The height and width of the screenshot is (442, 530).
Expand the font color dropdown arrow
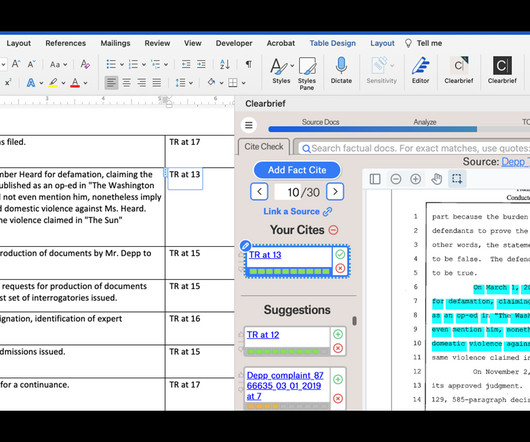[x=86, y=83]
